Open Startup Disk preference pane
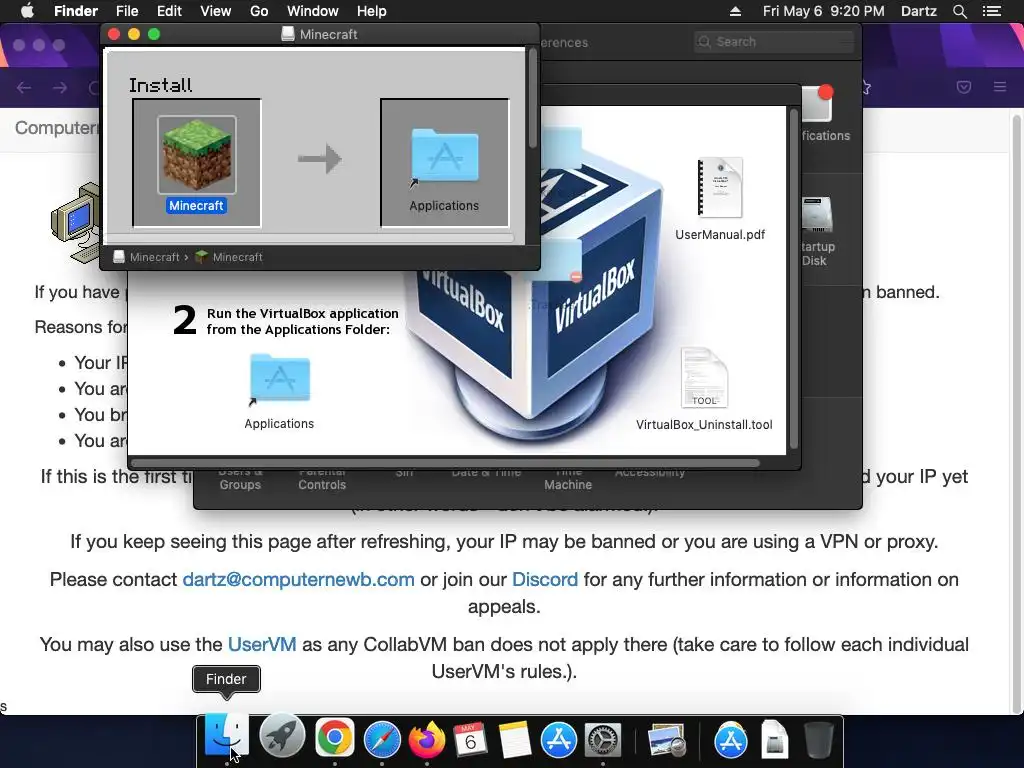The image size is (1024, 768). (818, 232)
